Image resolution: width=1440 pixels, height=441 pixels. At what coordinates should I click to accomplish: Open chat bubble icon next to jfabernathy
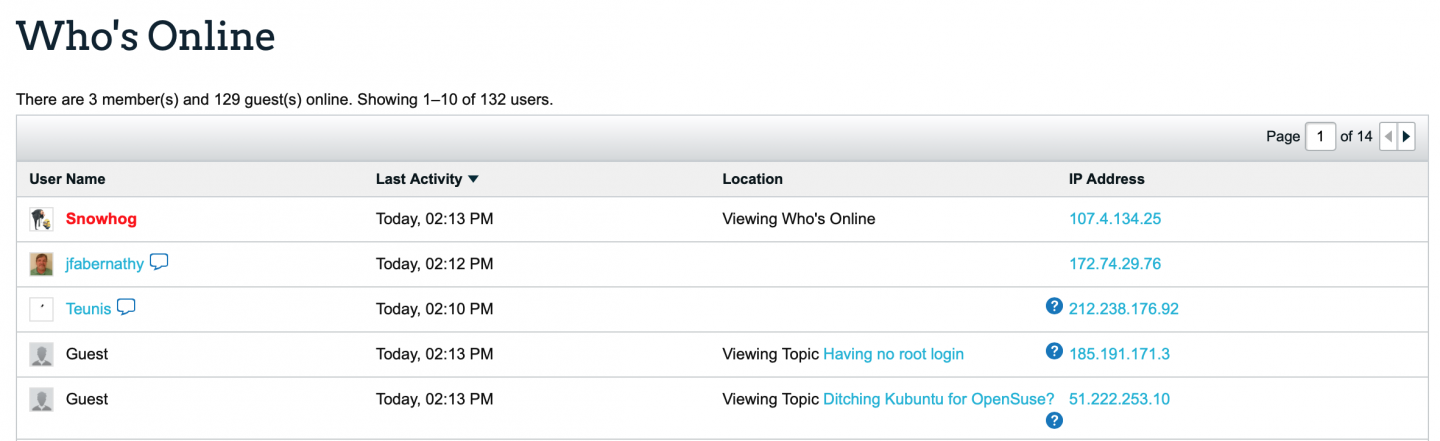pyautogui.click(x=159, y=262)
